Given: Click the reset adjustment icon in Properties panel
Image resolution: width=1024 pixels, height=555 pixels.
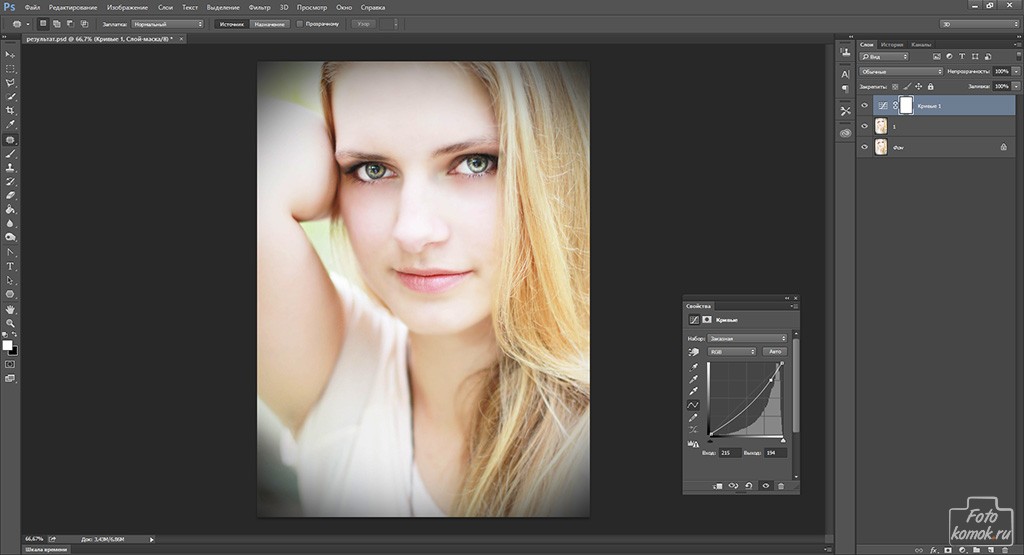Looking at the screenshot, I should point(749,485).
